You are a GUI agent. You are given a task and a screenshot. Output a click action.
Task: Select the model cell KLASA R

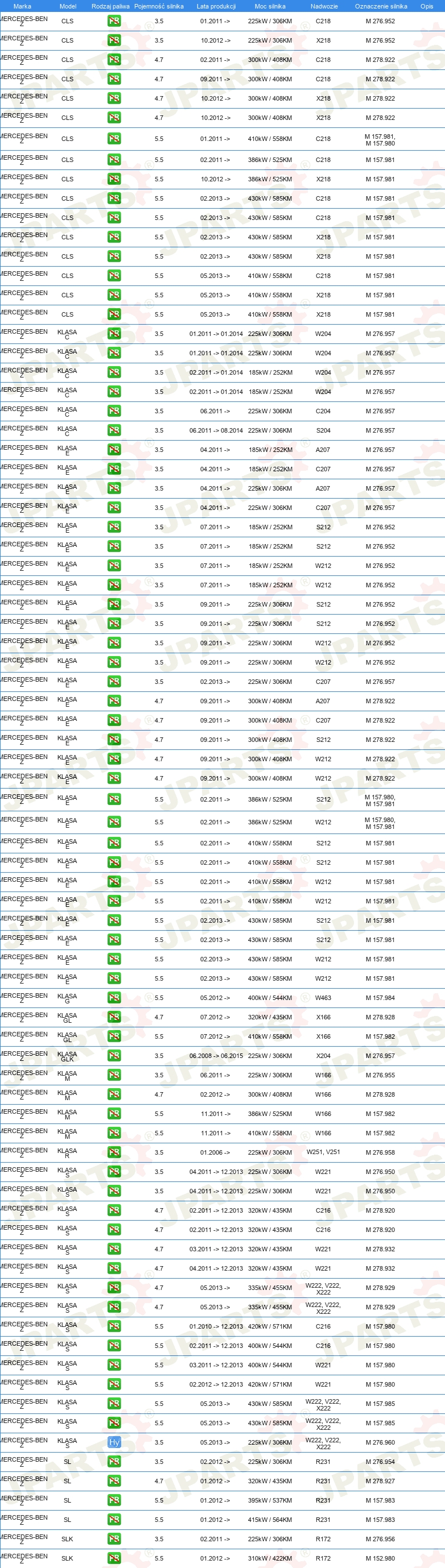tap(67, 1154)
